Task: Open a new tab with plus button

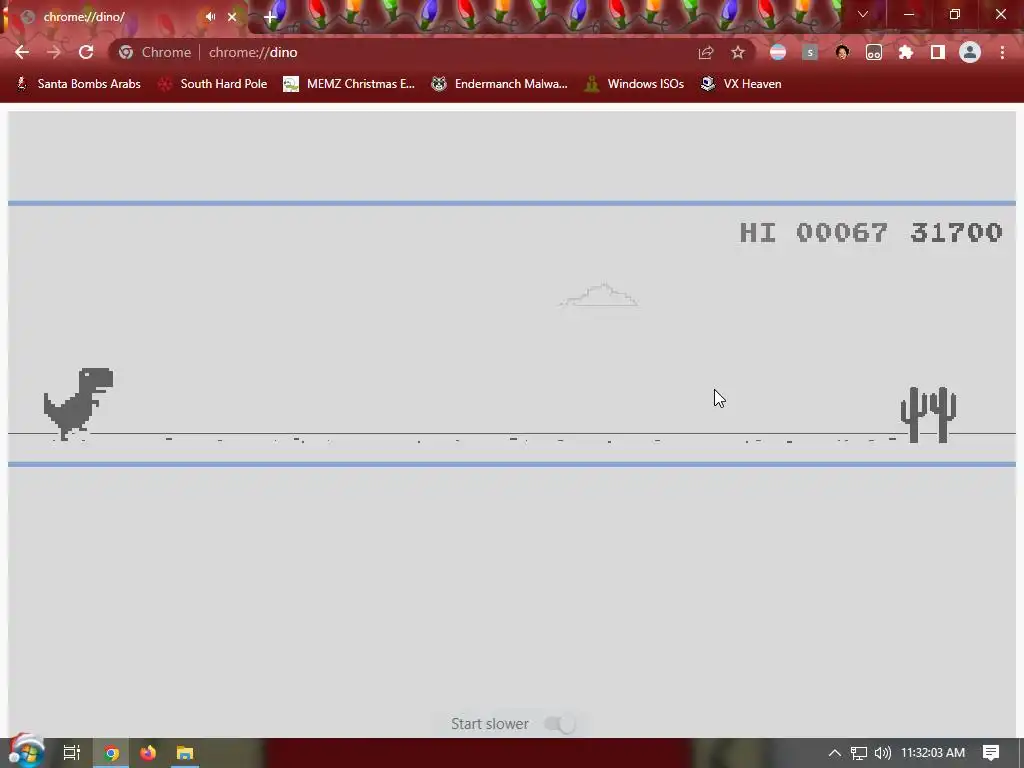Action: (x=270, y=17)
